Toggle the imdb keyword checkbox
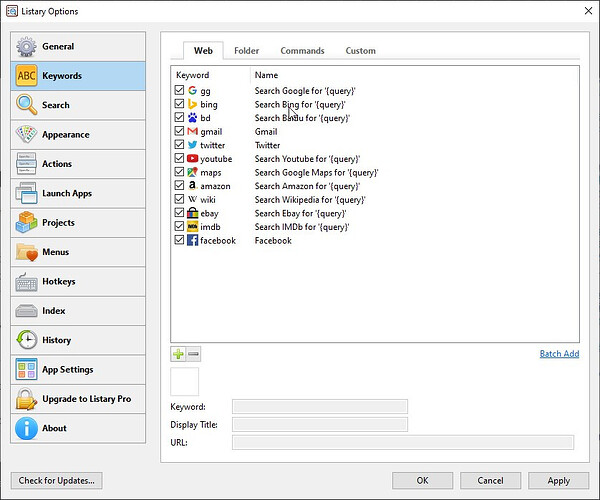Viewport: 600px width, 500px height. (179, 226)
